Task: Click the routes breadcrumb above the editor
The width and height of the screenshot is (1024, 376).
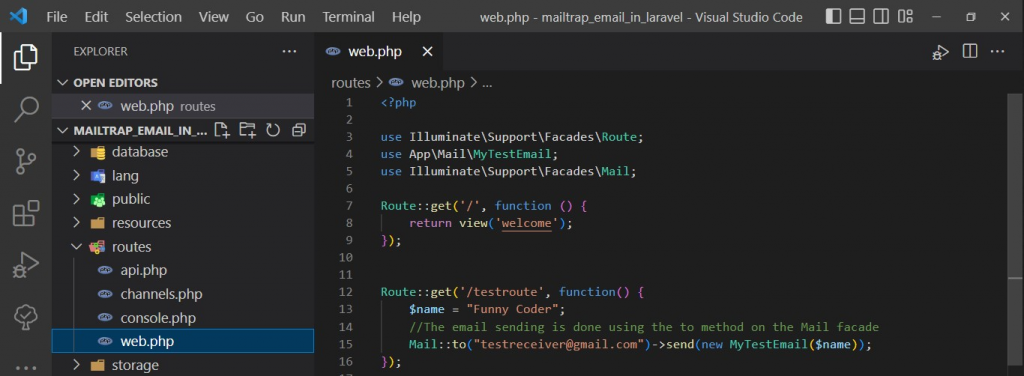Action: tap(351, 83)
